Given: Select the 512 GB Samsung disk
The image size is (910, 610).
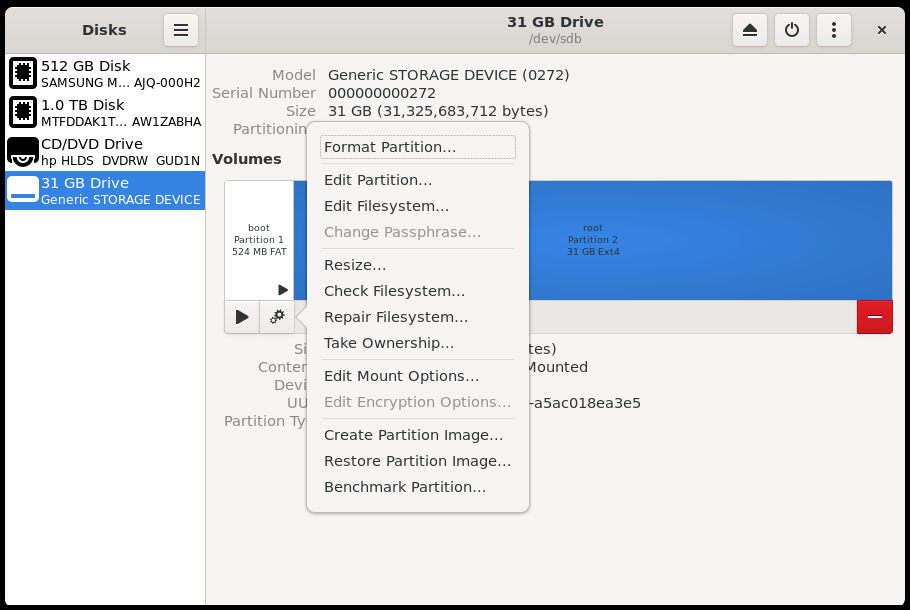Looking at the screenshot, I should tap(105, 74).
